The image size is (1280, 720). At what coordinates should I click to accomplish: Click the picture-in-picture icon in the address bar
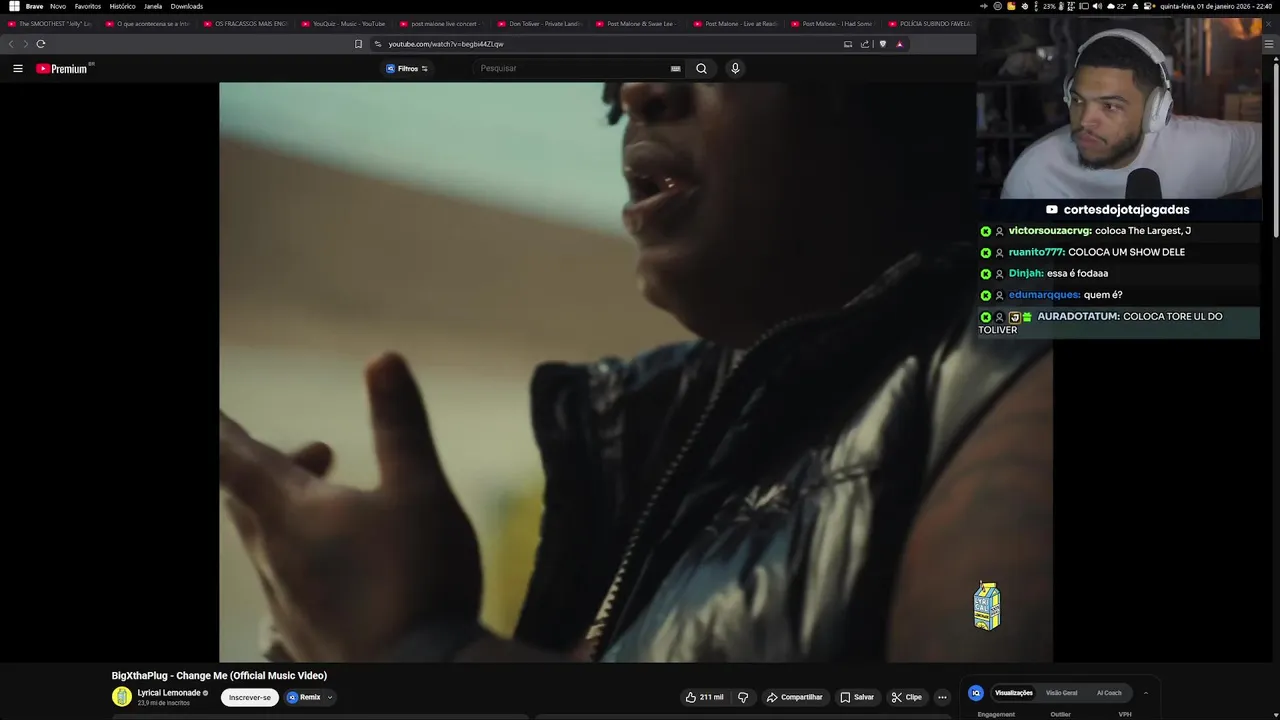[x=848, y=44]
